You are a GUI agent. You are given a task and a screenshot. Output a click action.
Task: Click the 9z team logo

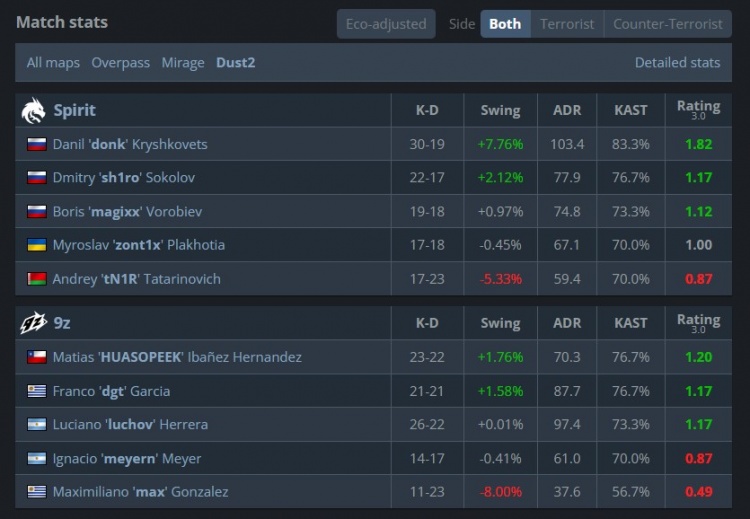pyautogui.click(x=33, y=323)
